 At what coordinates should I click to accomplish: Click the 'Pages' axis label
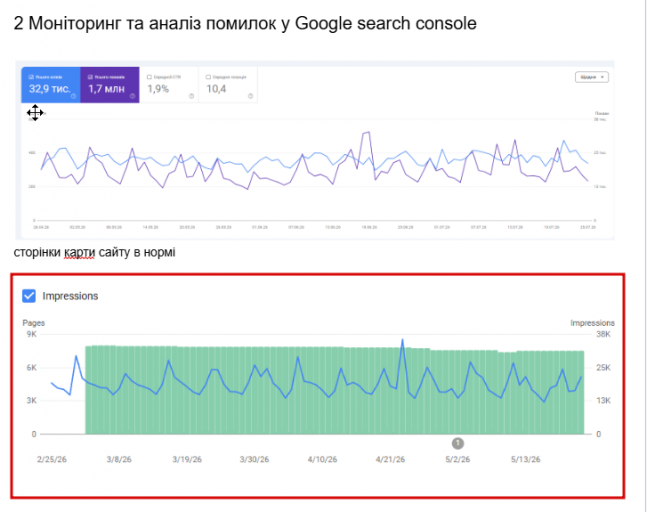33,323
